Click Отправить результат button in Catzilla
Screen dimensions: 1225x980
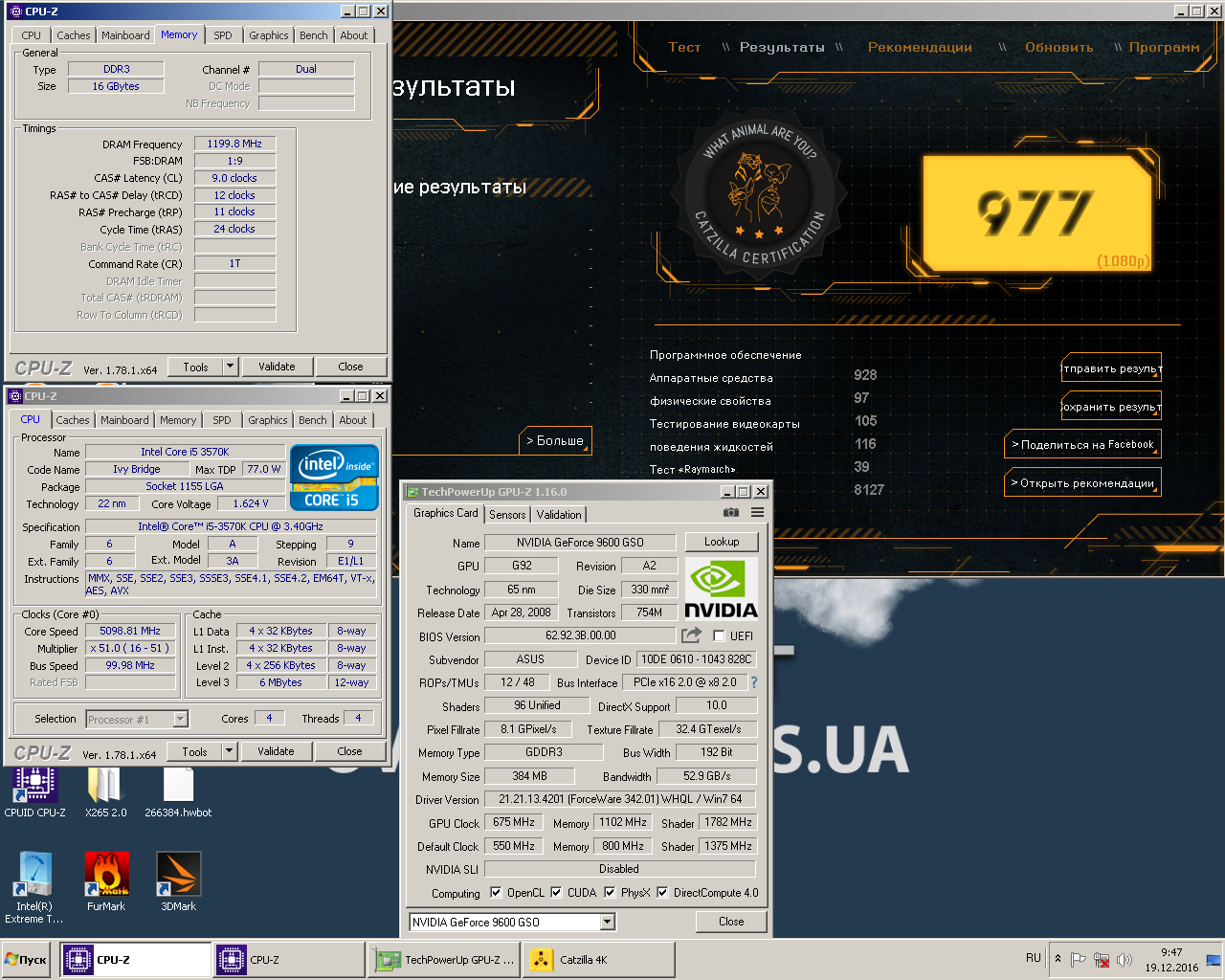coord(1111,368)
